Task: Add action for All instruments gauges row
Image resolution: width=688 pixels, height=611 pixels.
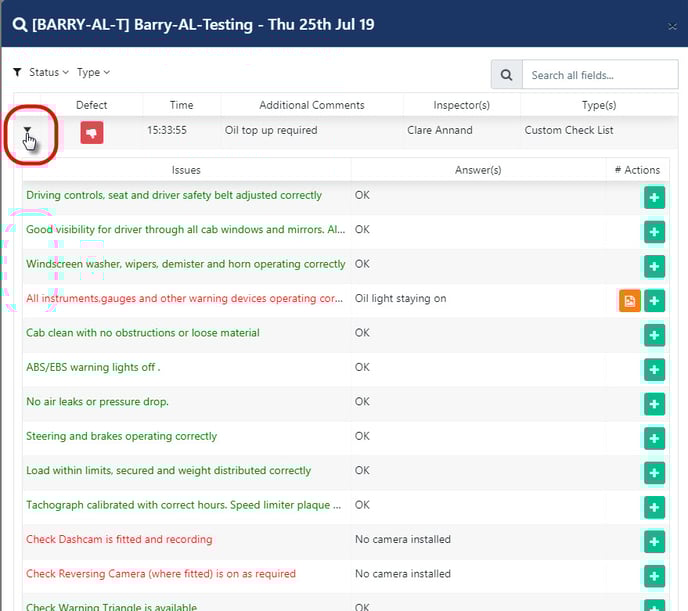Action: click(x=654, y=301)
